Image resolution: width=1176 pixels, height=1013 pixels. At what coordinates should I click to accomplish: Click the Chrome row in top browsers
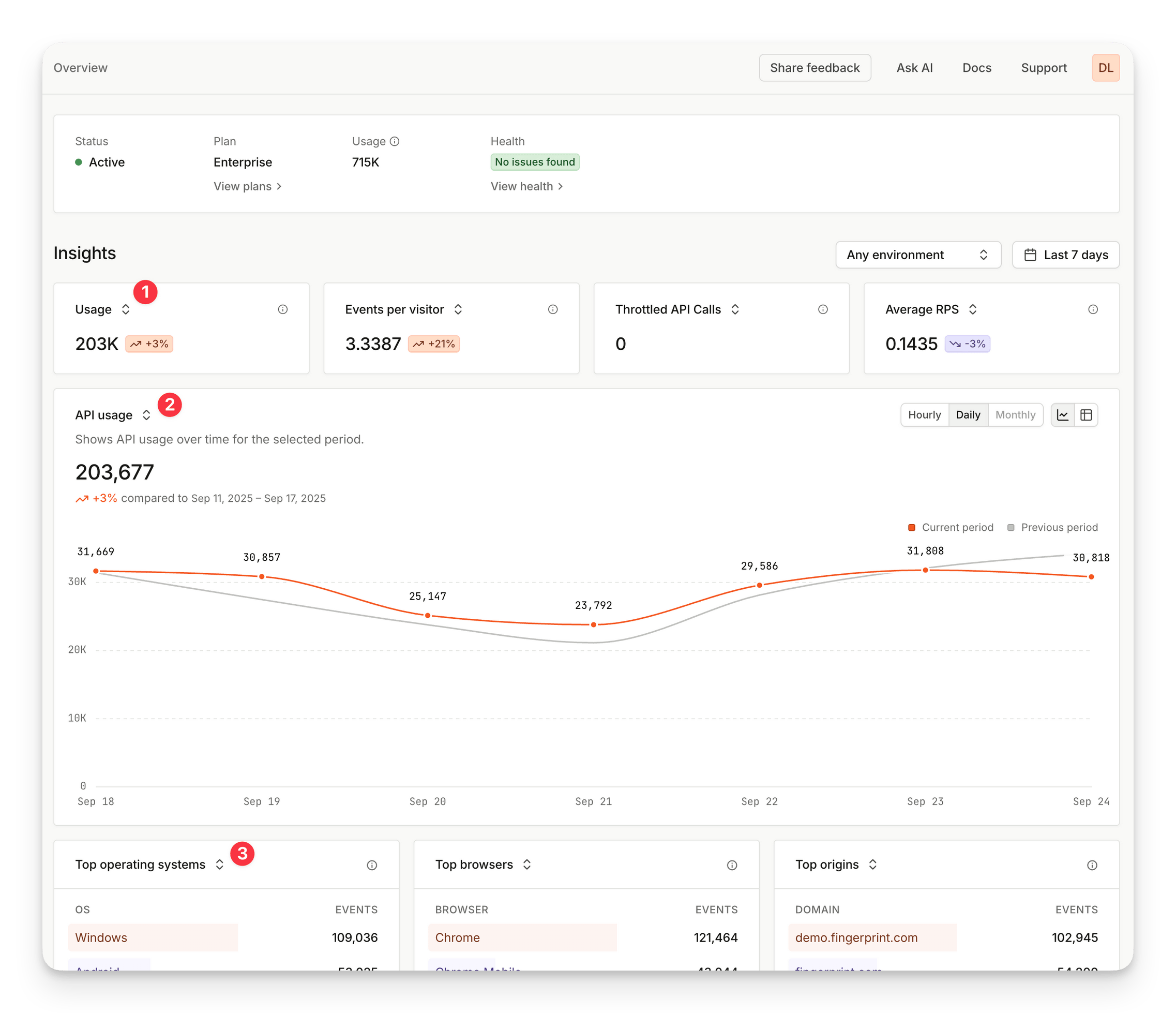[x=586, y=938]
